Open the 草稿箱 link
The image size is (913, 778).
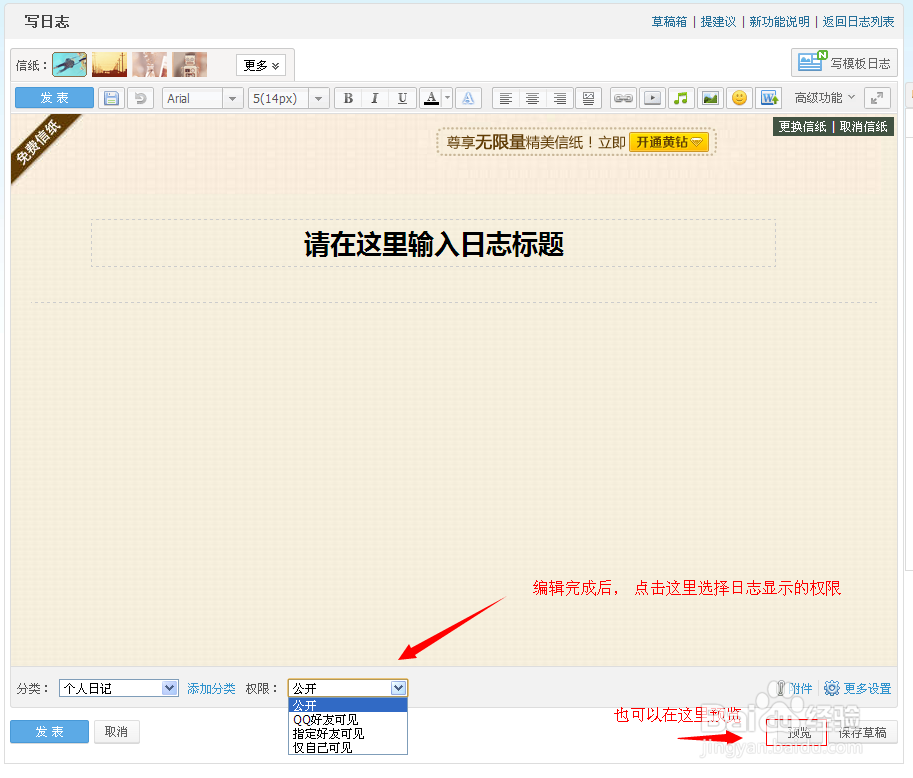tap(668, 20)
